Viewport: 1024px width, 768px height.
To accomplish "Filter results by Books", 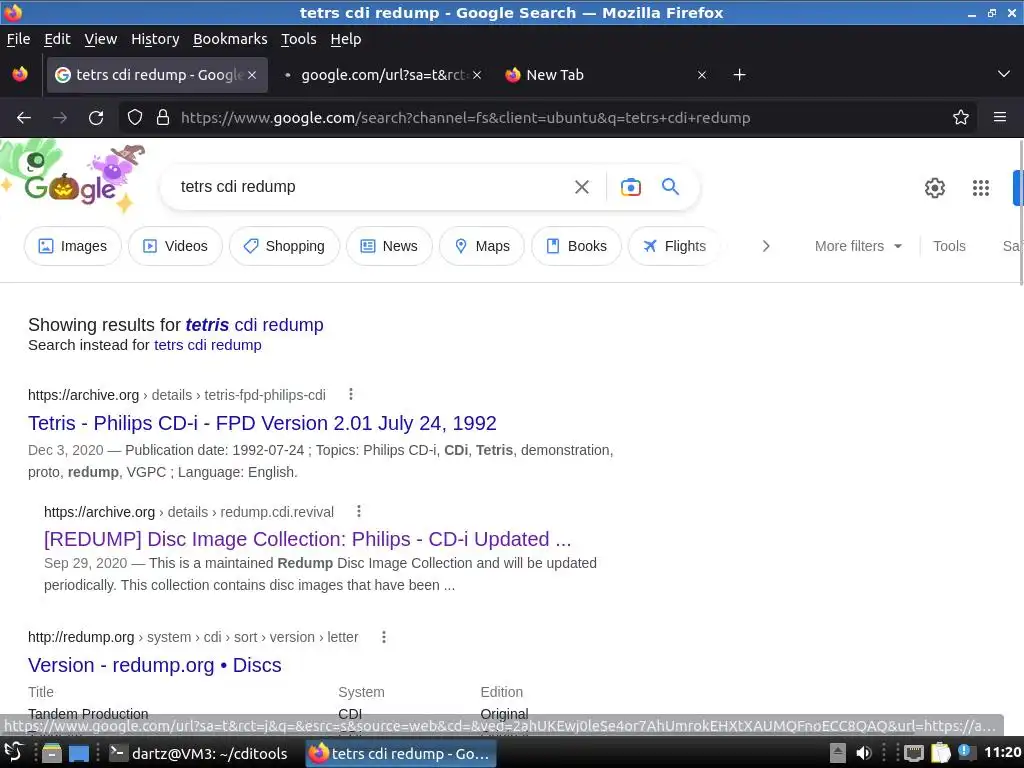I will tap(576, 246).
